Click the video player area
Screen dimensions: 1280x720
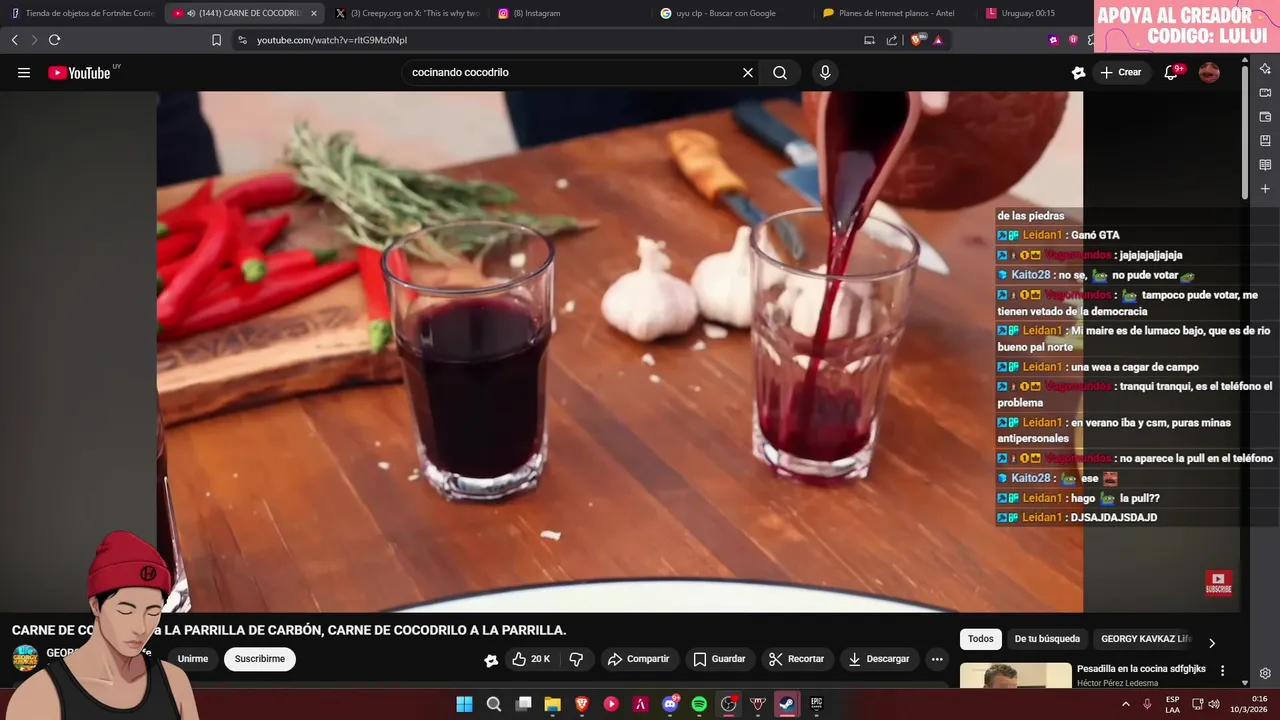click(x=620, y=352)
